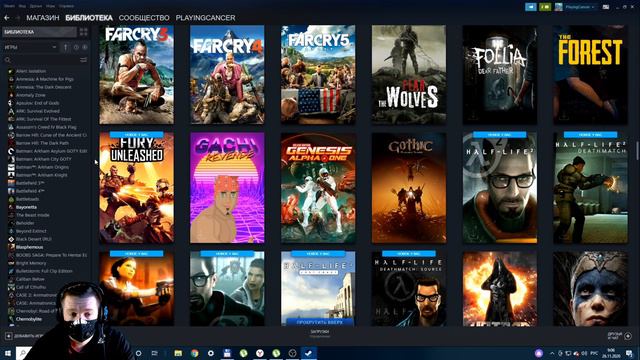
Task: Open the advanced filter sliders icon
Action: [x=83, y=60]
